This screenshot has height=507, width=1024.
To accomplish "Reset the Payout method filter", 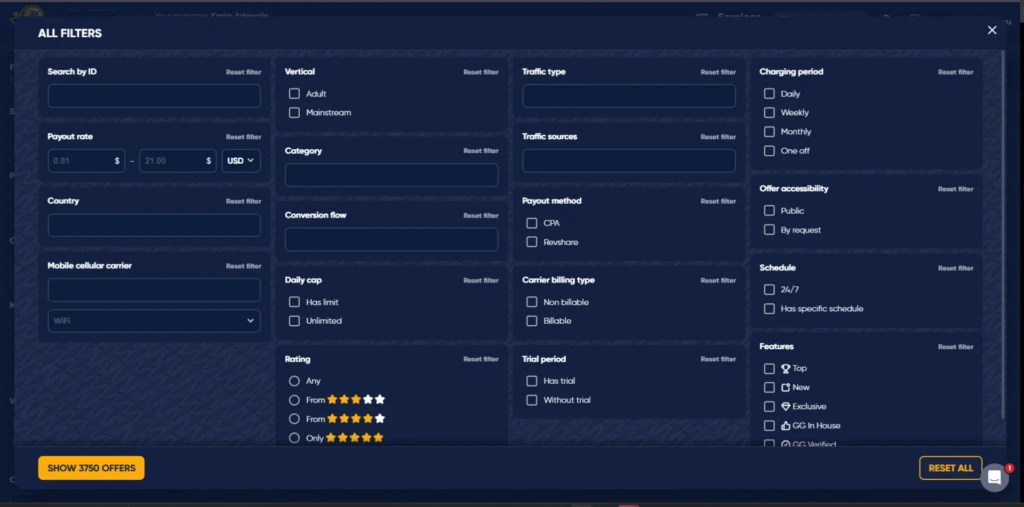I will pos(718,201).
